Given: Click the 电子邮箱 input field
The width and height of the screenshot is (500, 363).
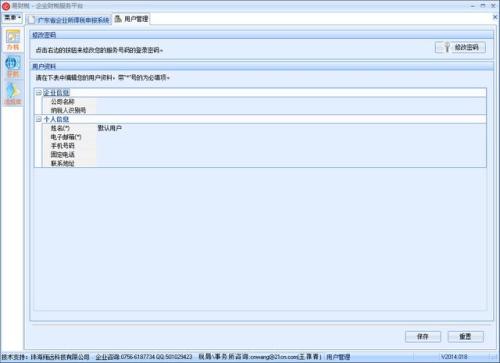Looking at the screenshot, I should pyautogui.click(x=291, y=137).
